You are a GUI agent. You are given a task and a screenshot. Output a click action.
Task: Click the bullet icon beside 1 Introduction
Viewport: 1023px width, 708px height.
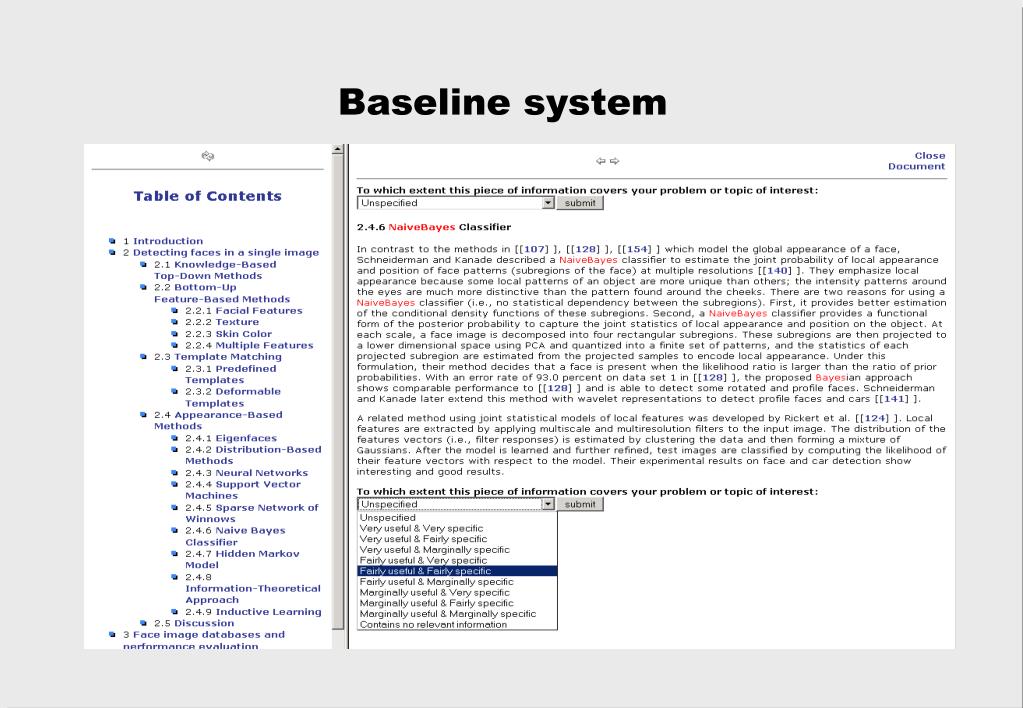112,241
